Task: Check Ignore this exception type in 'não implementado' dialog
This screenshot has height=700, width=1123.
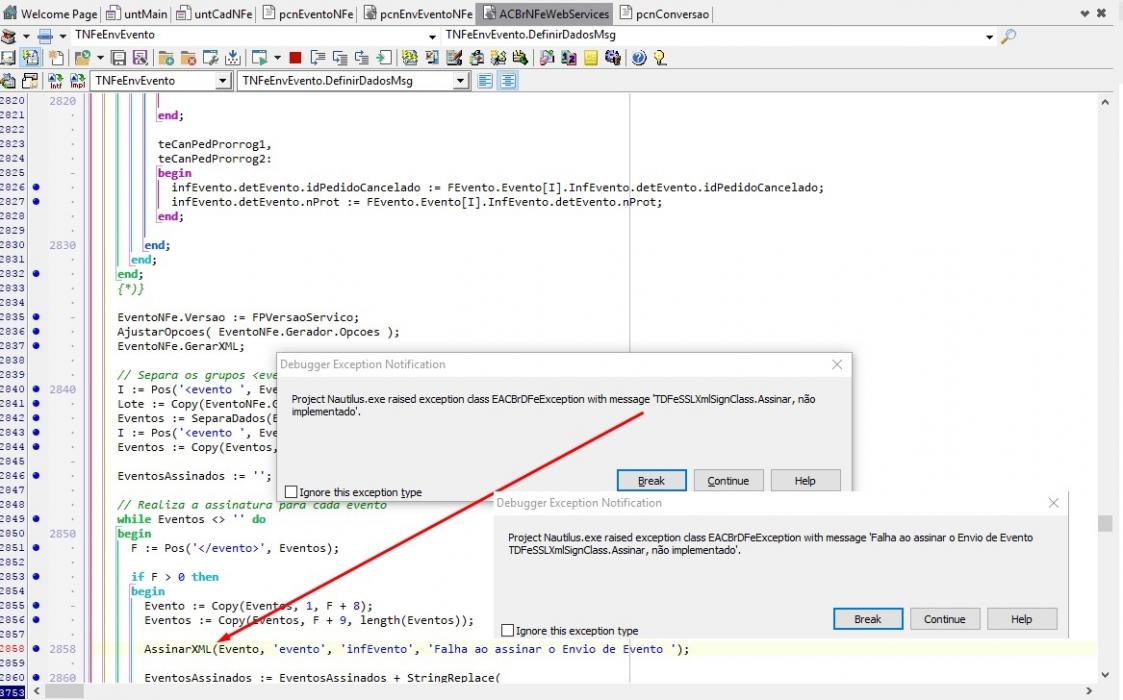Action: [291, 492]
